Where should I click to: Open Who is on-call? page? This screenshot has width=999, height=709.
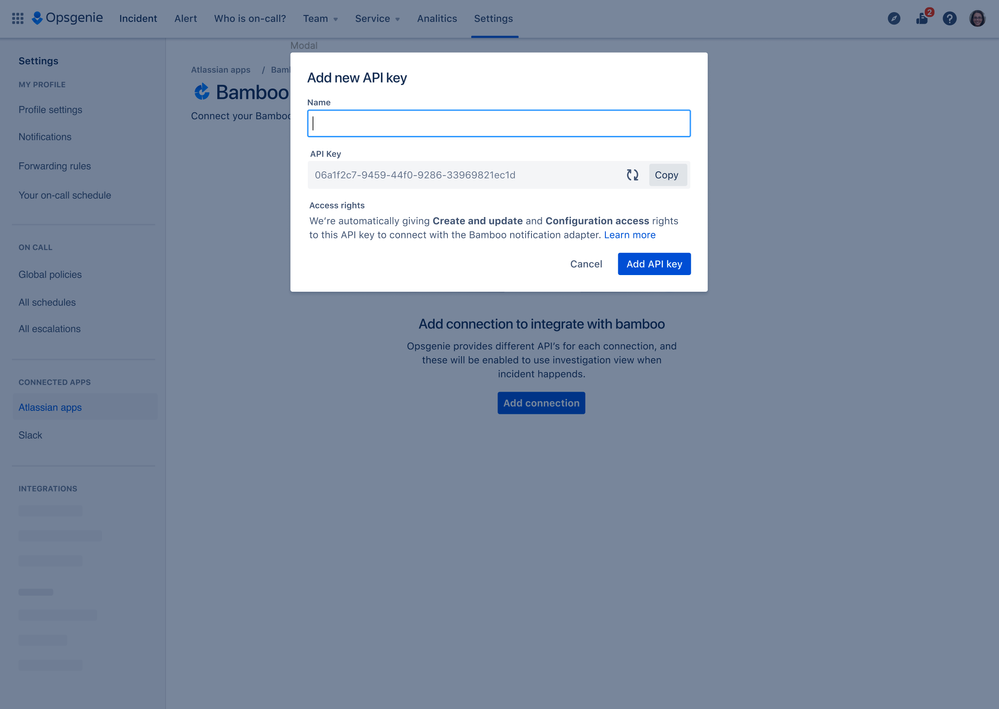(250, 18)
